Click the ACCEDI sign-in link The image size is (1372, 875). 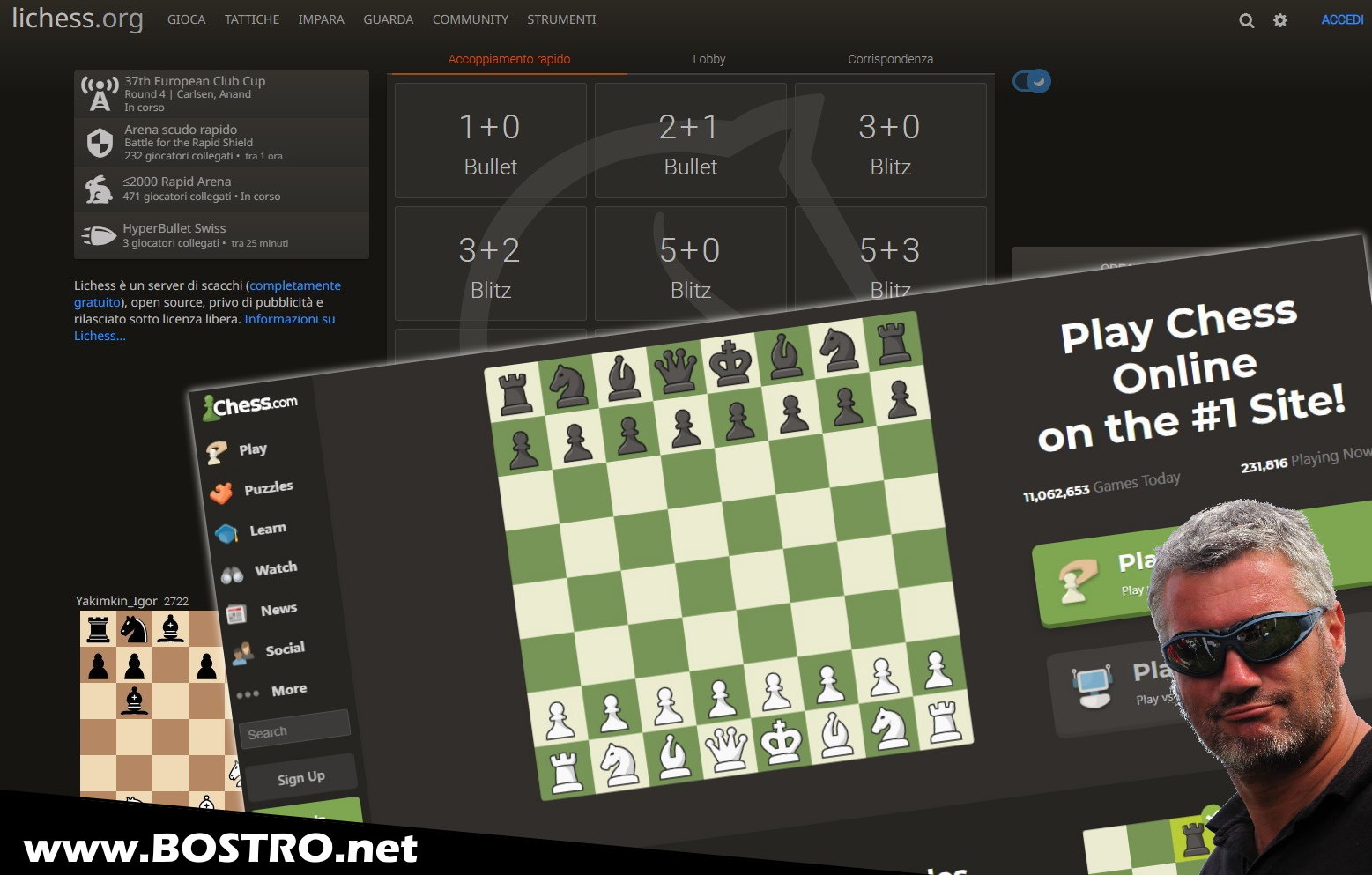point(1342,19)
